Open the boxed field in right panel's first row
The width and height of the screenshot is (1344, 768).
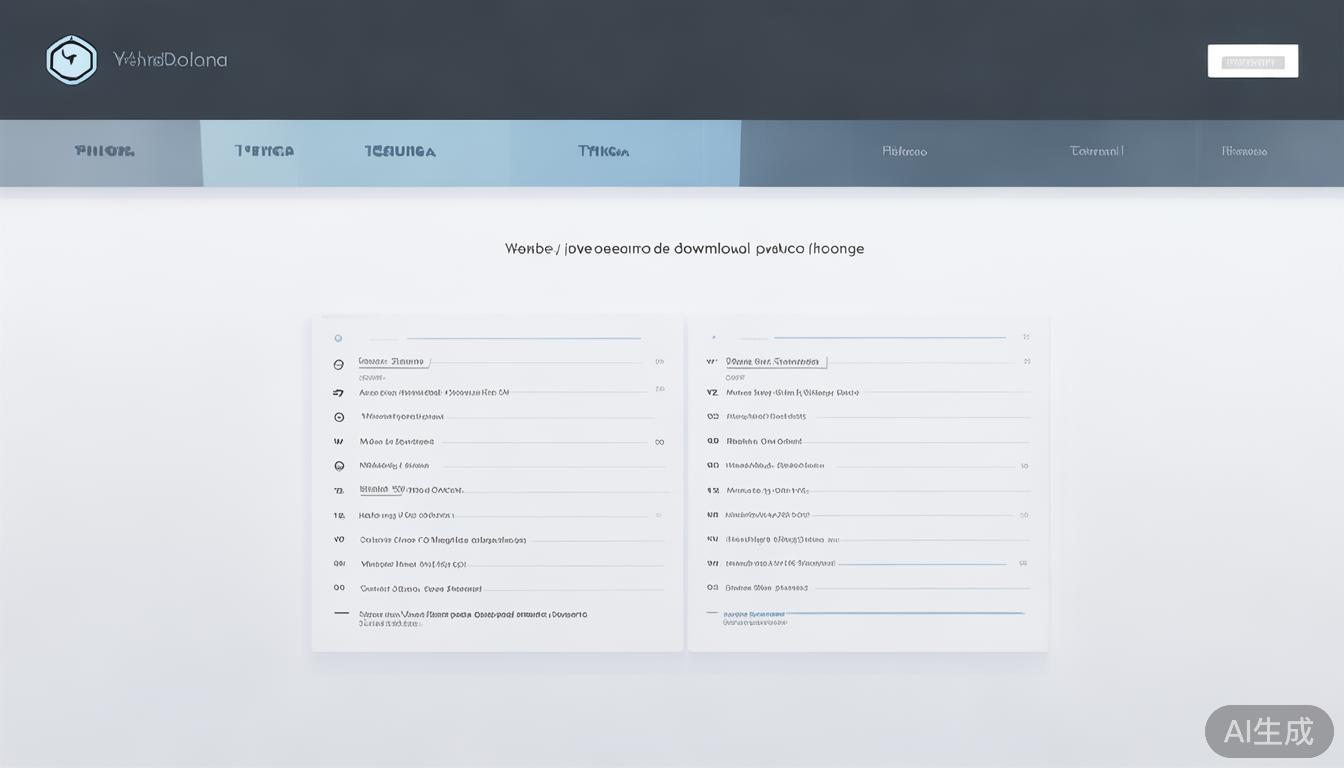(775, 361)
